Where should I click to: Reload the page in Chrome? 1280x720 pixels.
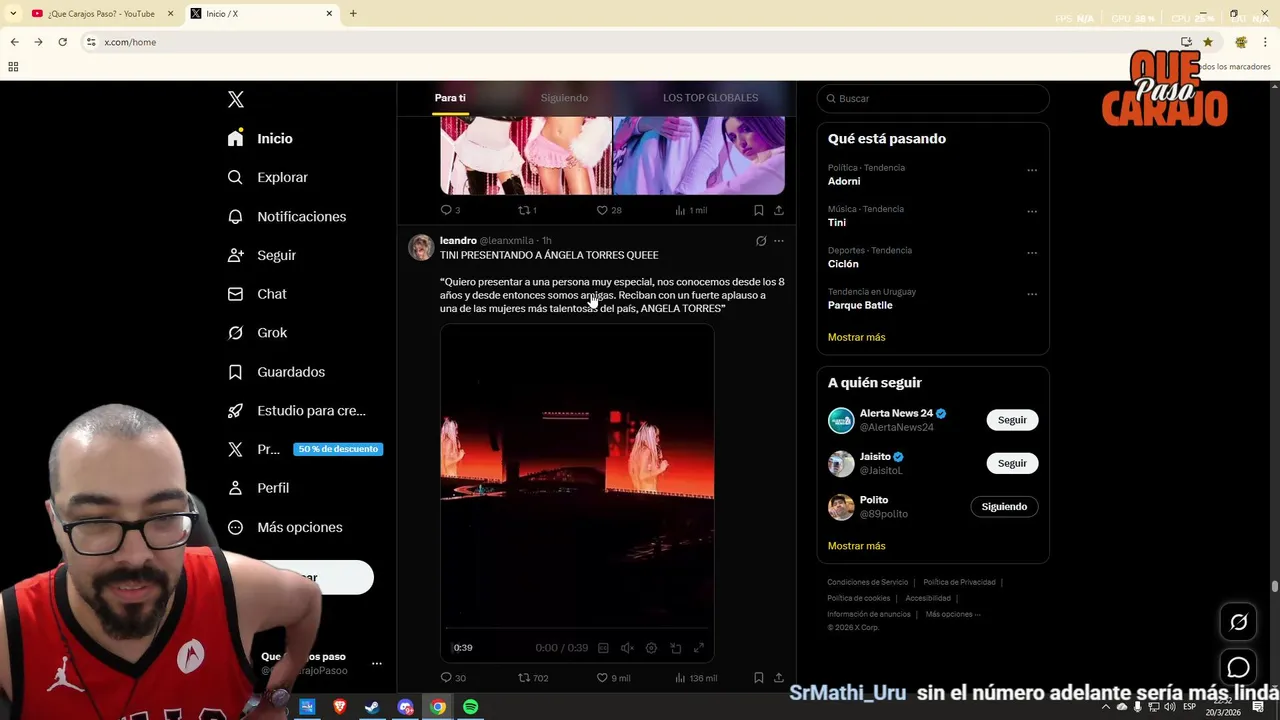[x=62, y=42]
